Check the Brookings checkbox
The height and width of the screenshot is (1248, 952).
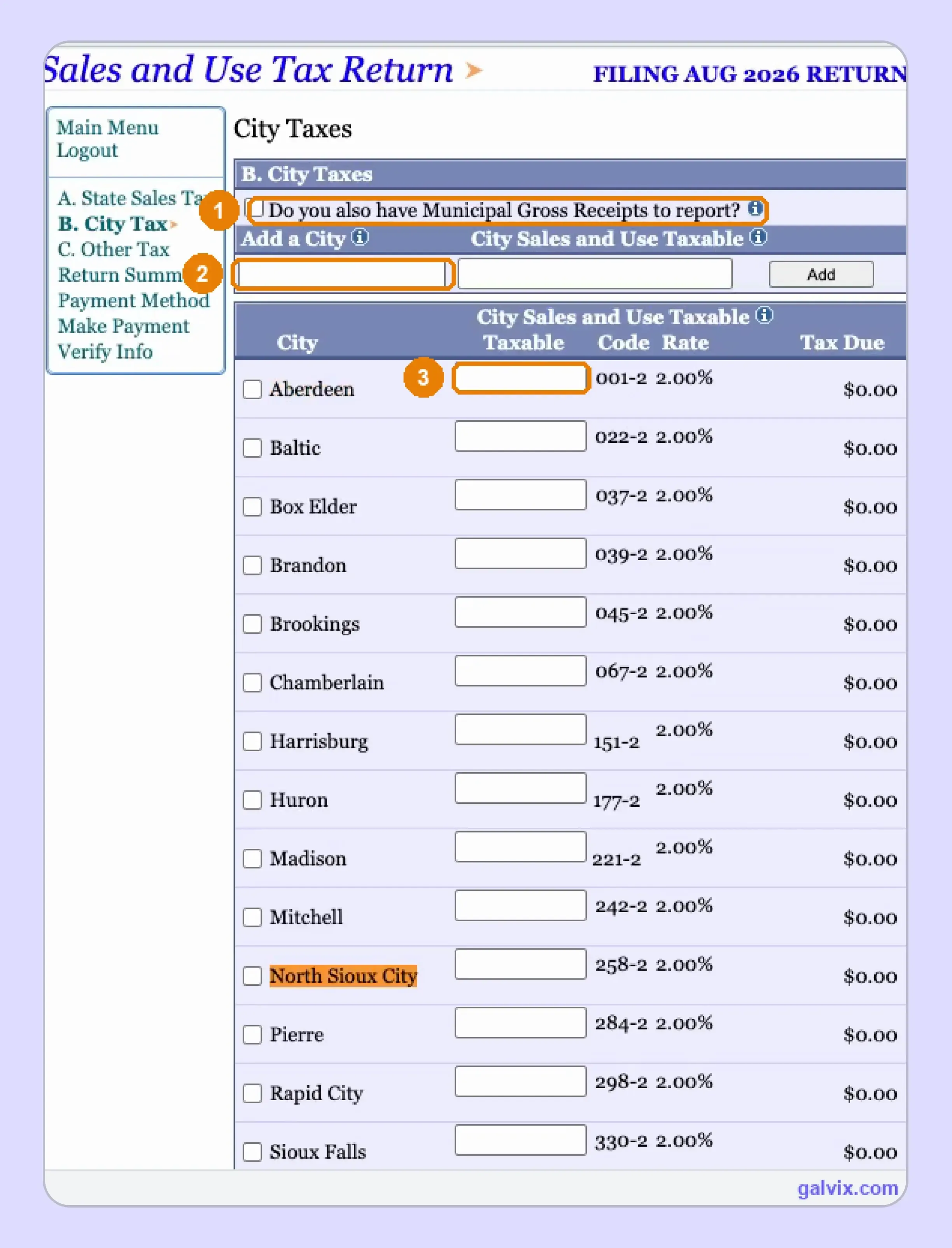pos(252,624)
